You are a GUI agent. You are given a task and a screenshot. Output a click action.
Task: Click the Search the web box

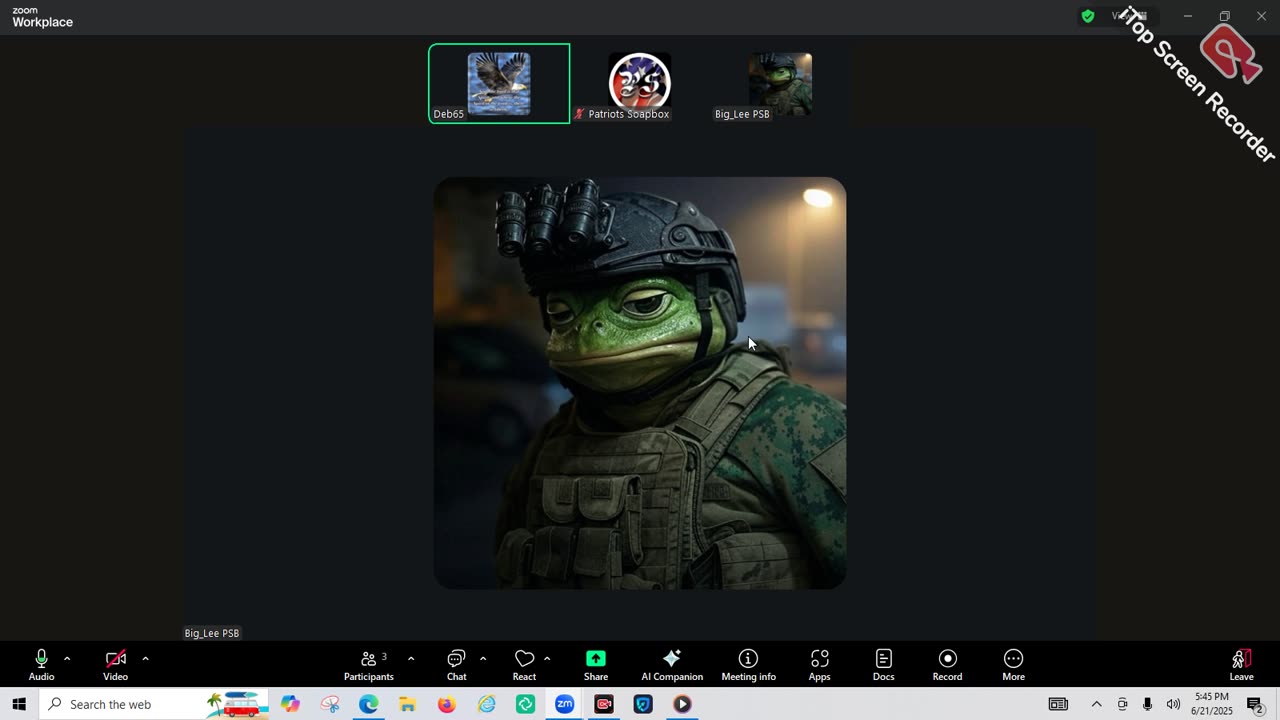click(x=154, y=704)
